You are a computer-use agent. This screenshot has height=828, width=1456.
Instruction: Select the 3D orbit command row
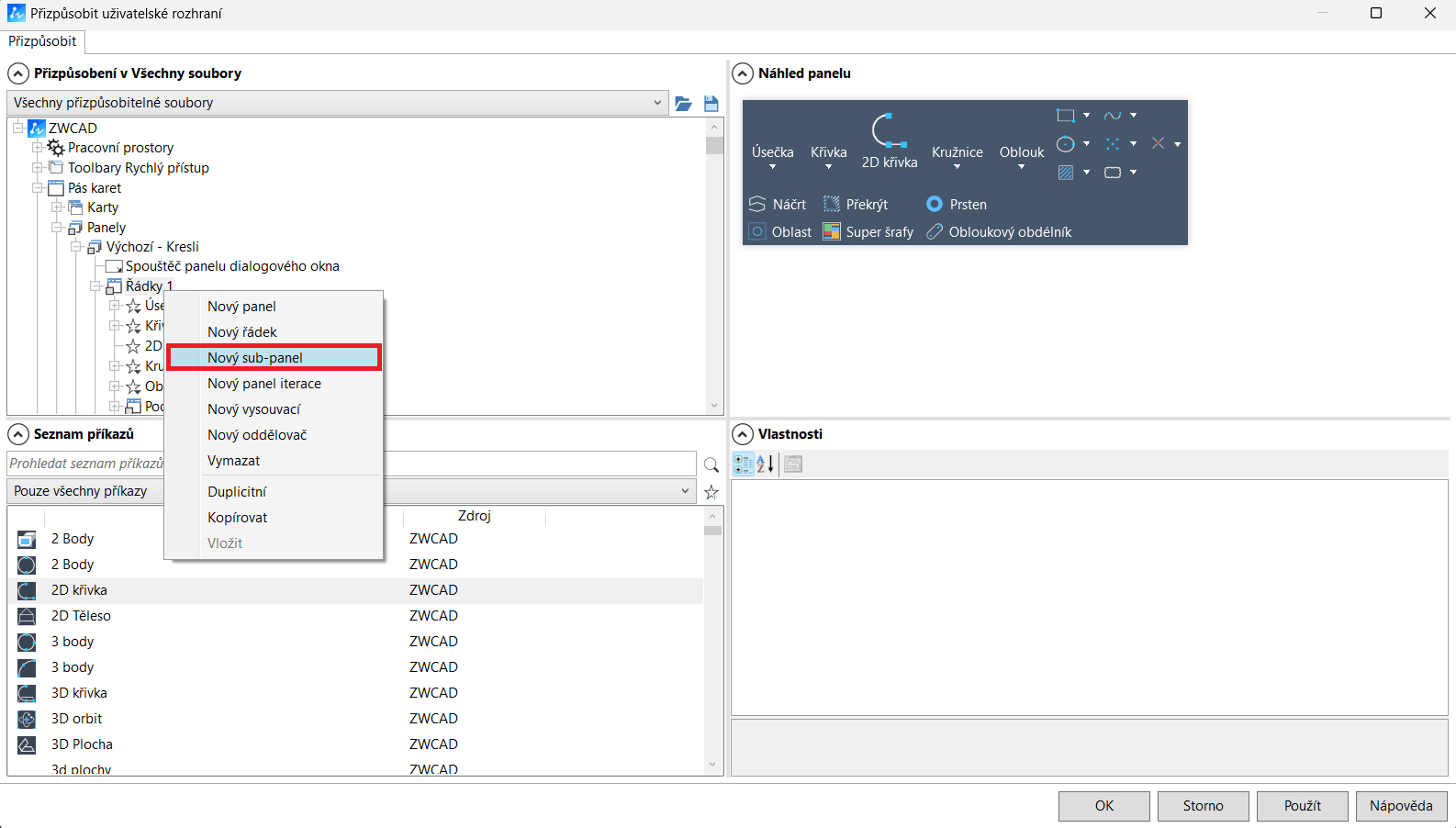(77, 719)
